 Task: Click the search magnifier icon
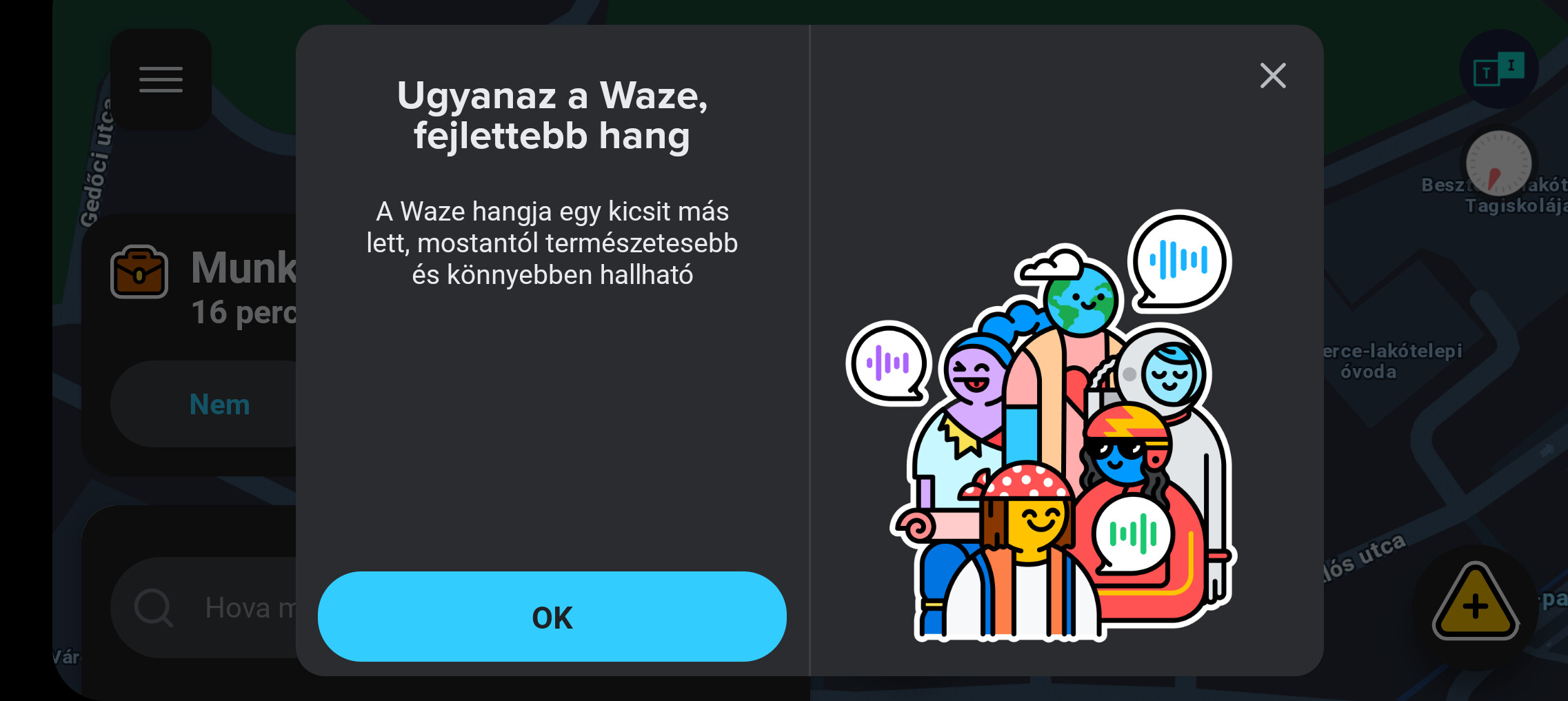[x=153, y=608]
